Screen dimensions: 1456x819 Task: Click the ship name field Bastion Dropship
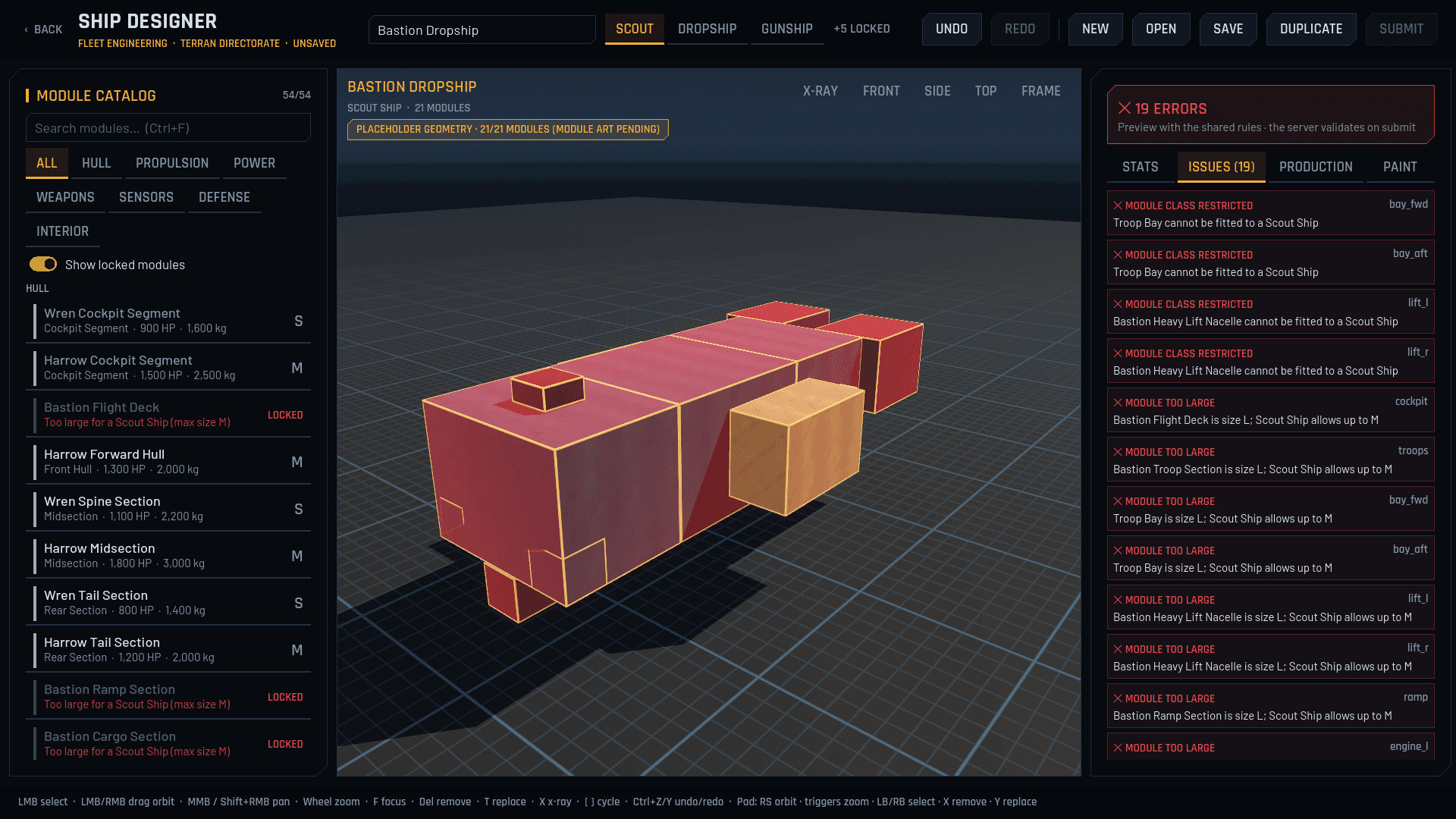click(482, 30)
